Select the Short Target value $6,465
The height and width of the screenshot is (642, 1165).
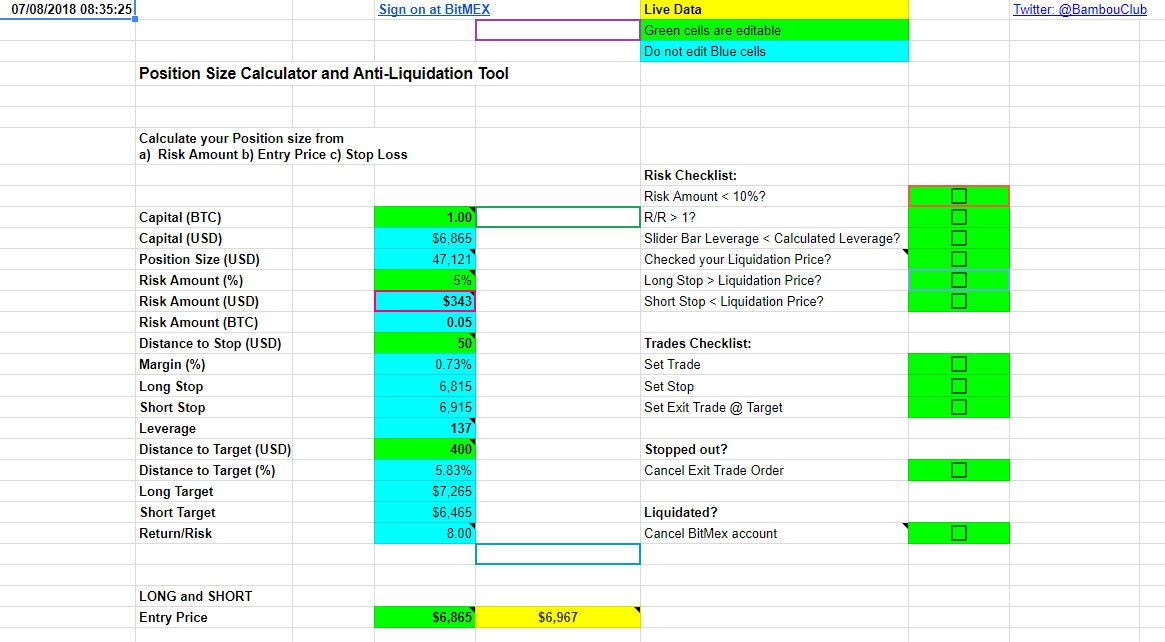click(424, 512)
